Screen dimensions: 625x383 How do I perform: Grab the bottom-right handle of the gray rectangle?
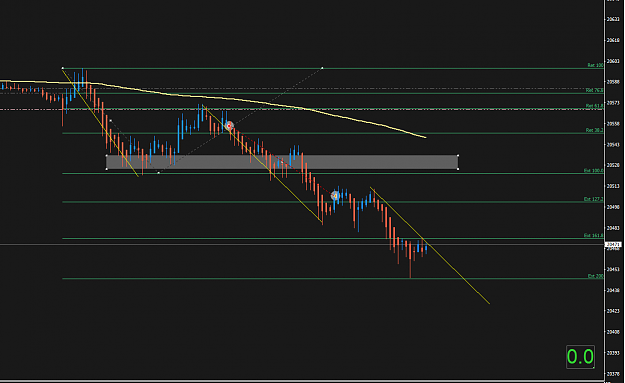coord(458,169)
